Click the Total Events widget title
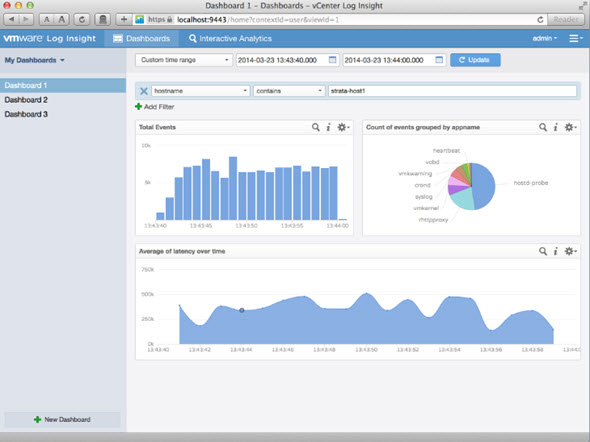 point(157,127)
